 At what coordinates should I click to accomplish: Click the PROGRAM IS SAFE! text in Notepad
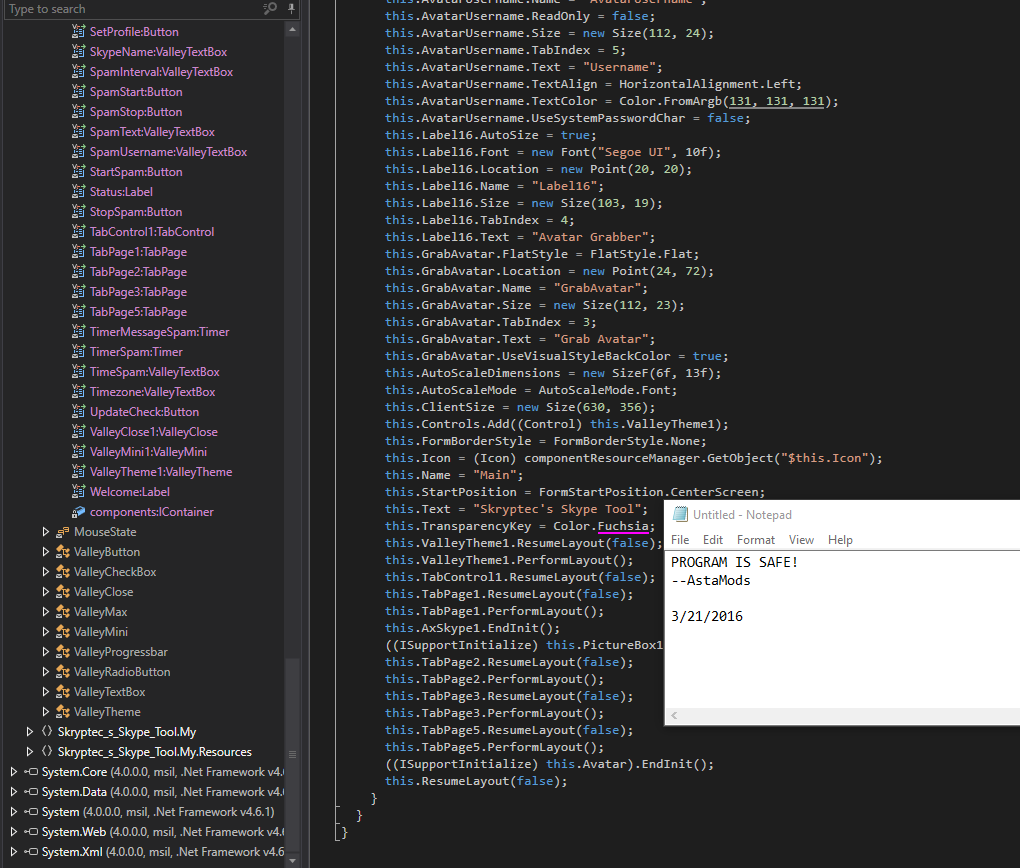734,562
